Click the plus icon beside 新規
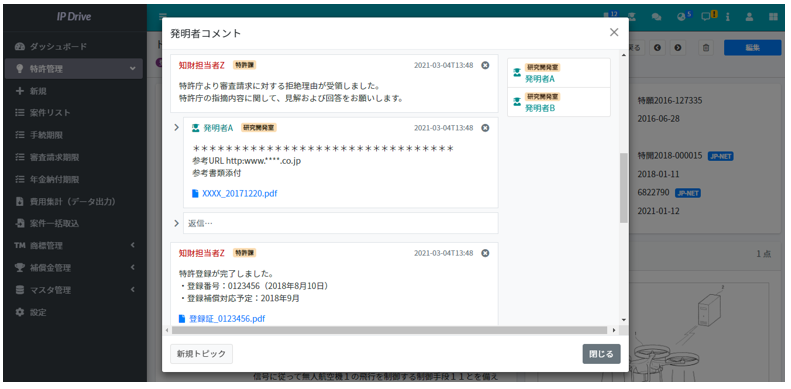791x389 pixels. tap(20, 91)
